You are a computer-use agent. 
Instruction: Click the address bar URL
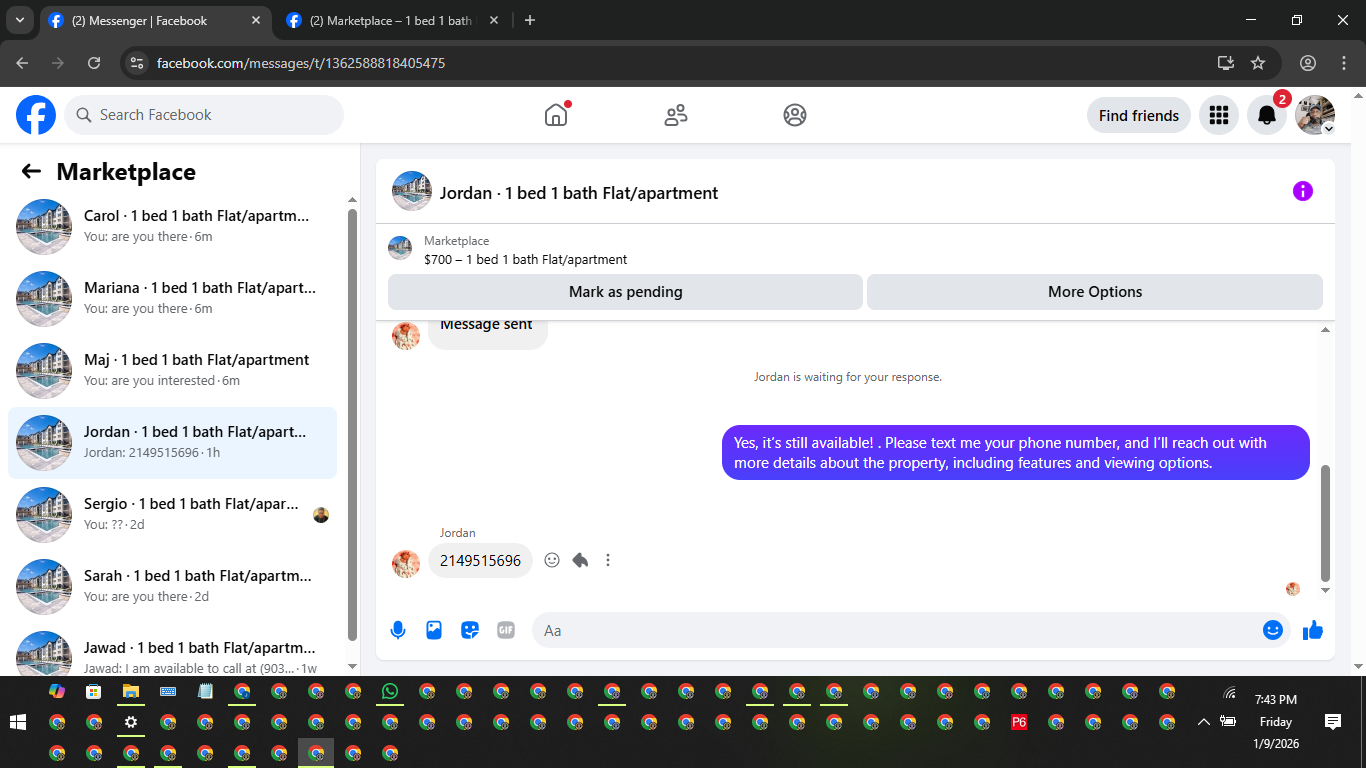301,63
